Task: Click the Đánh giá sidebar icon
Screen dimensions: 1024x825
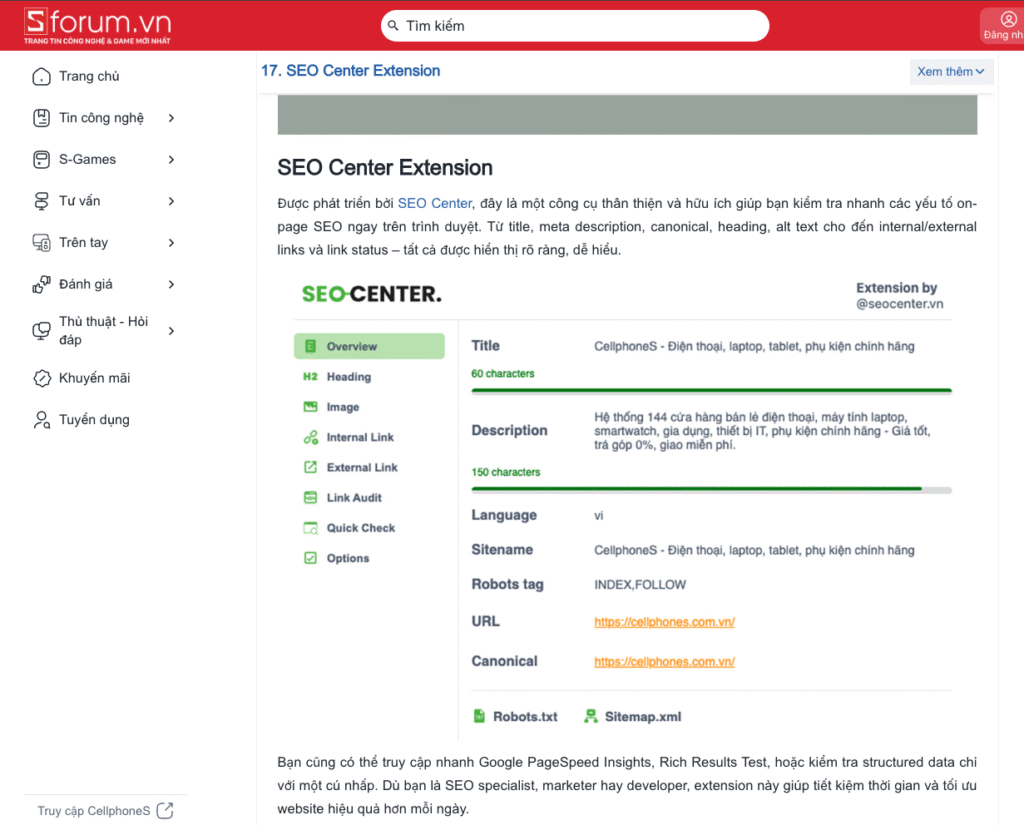Action: 41,285
